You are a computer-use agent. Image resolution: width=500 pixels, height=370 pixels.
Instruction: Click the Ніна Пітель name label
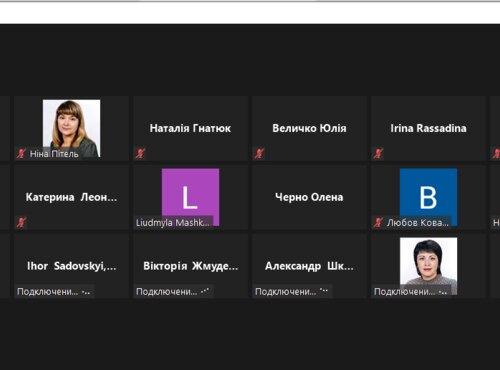tap(54, 154)
